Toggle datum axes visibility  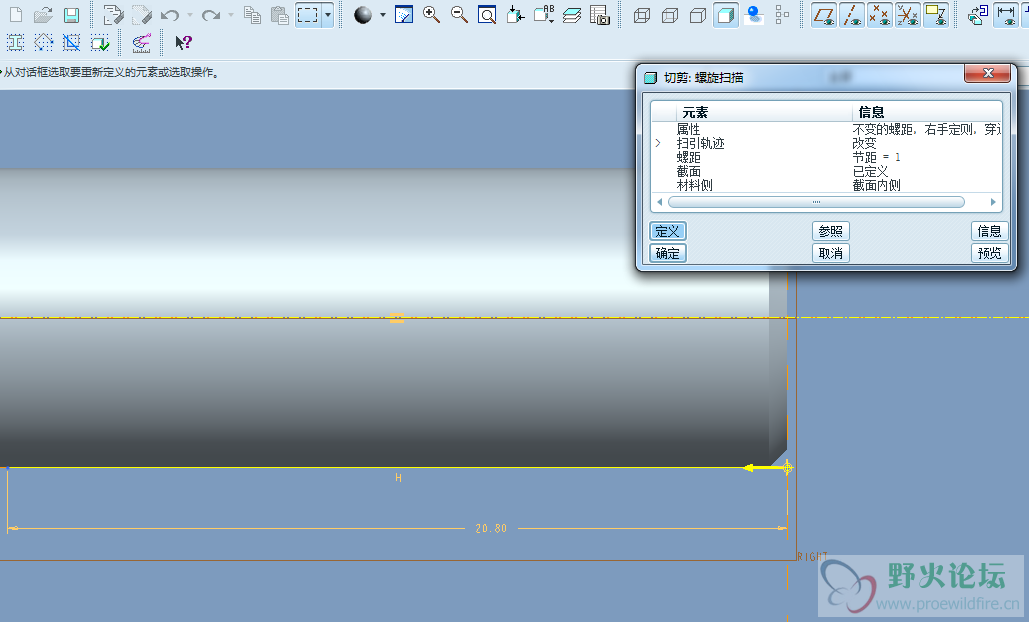(852, 14)
